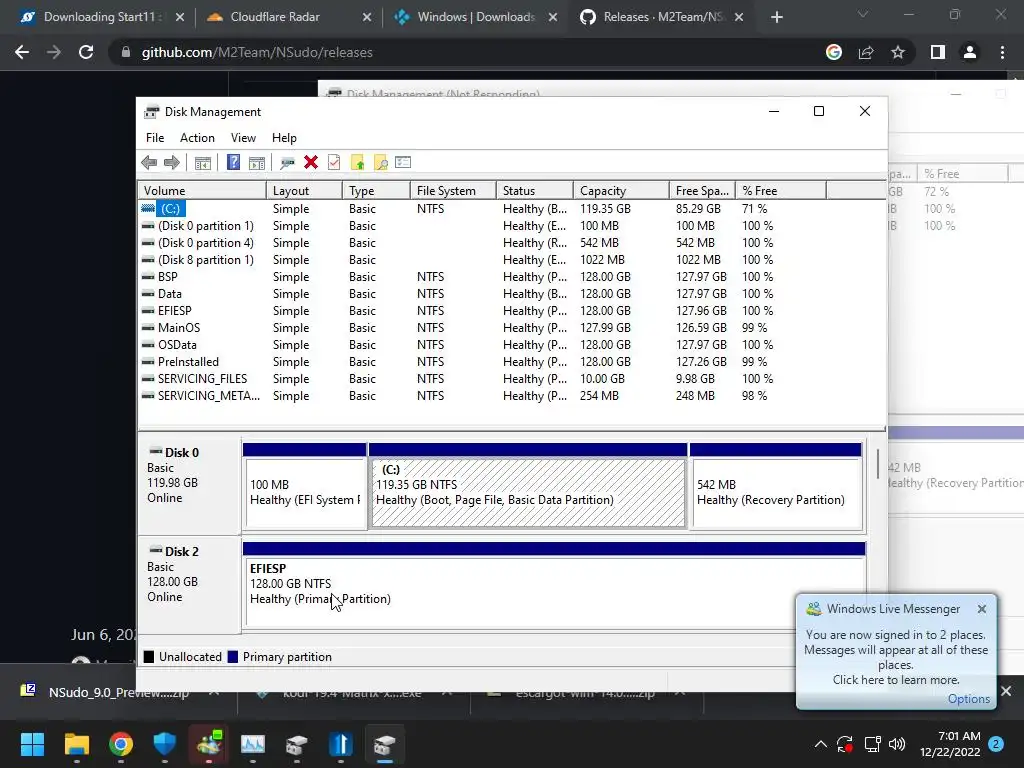The height and width of the screenshot is (768, 1024).
Task: Open the Help menu
Action: 284,138
